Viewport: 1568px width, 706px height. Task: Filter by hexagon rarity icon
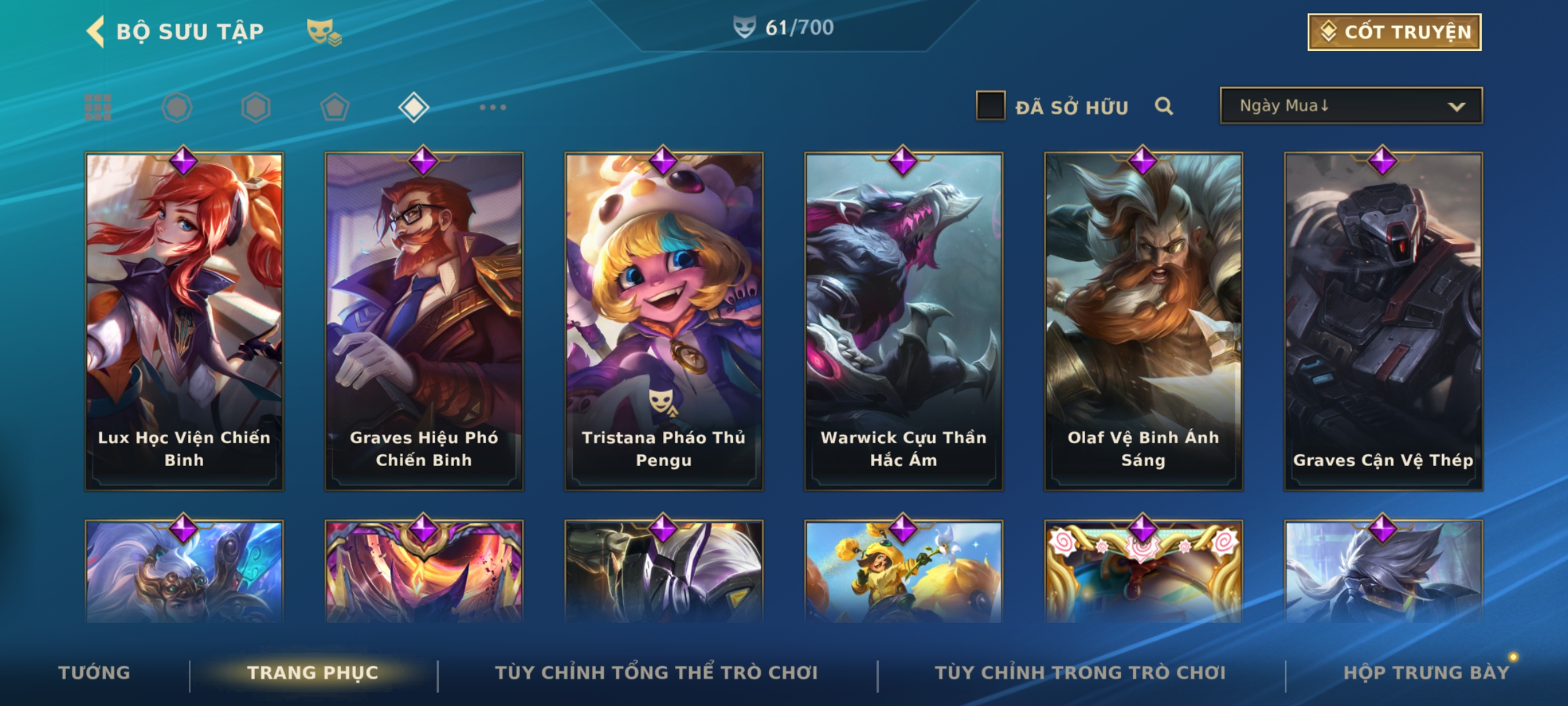255,107
